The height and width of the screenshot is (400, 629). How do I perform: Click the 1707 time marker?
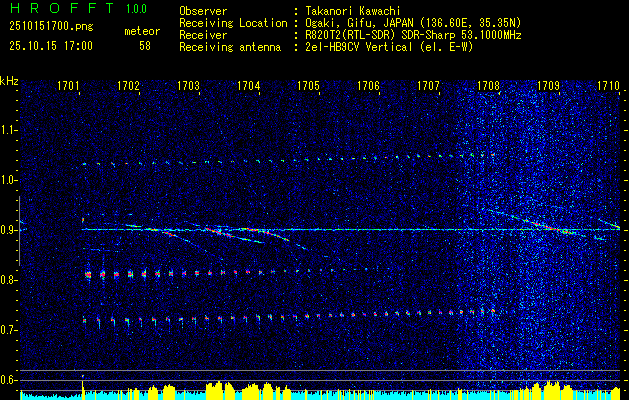pos(429,85)
